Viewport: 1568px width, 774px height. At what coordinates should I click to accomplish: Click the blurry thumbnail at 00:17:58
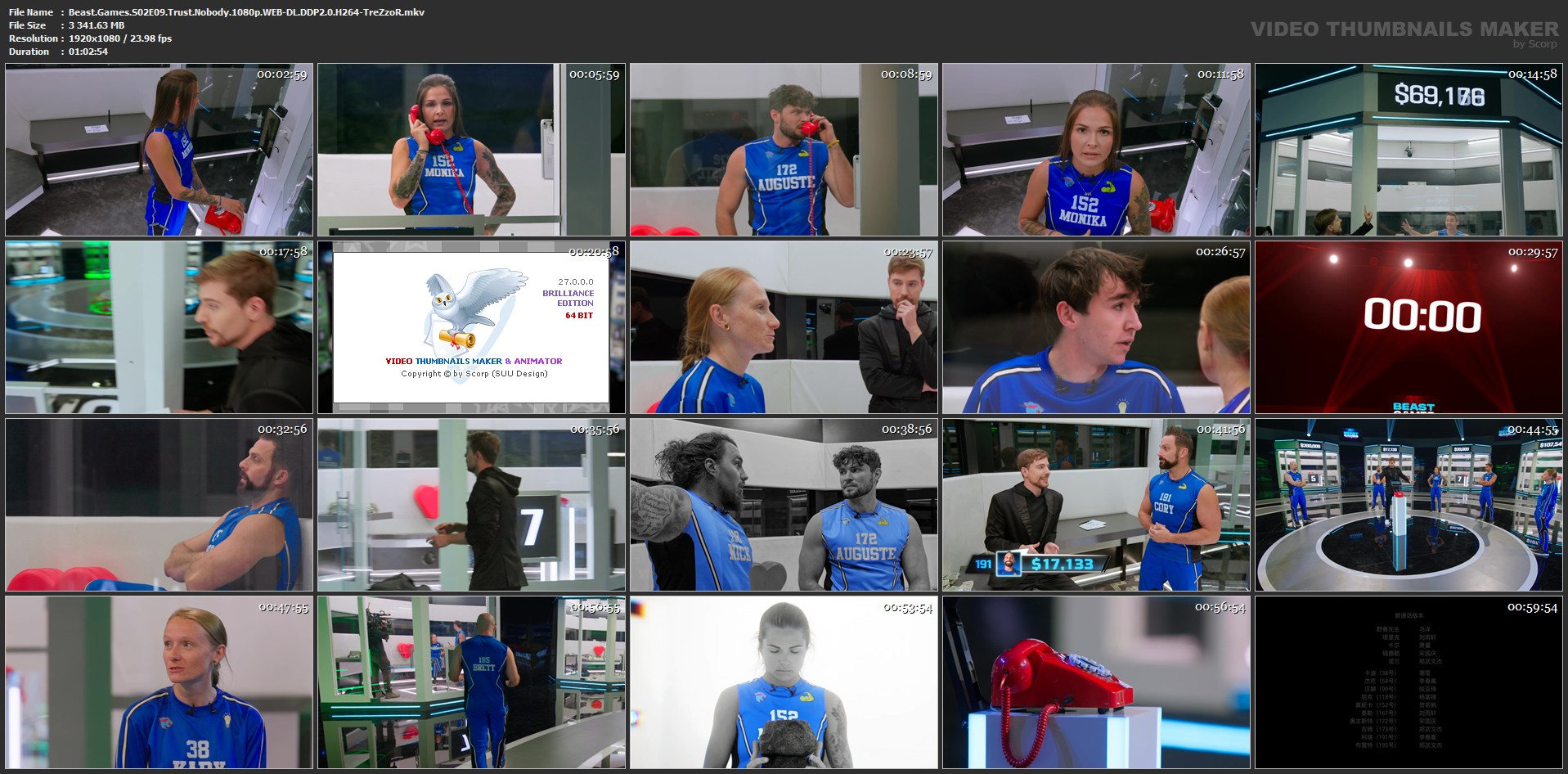[x=159, y=327]
